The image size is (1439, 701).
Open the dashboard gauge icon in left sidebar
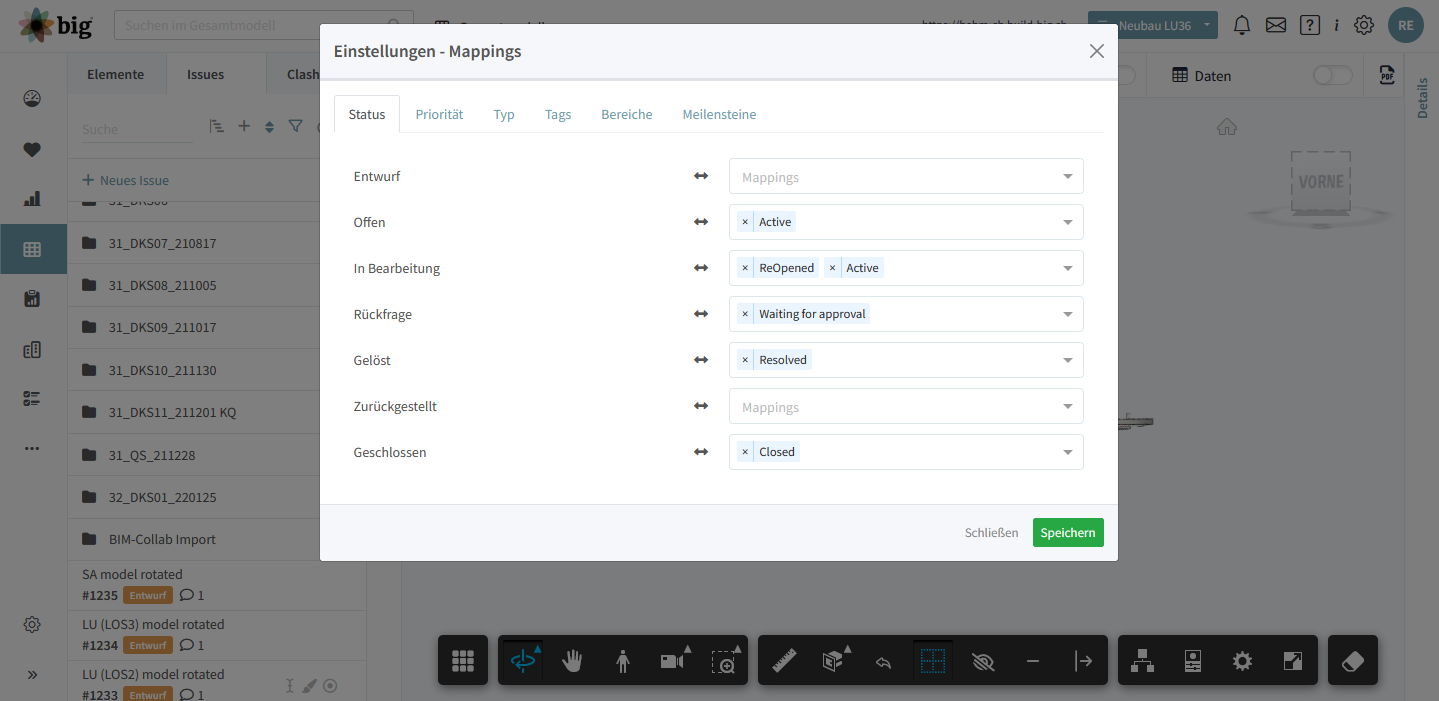(32, 98)
